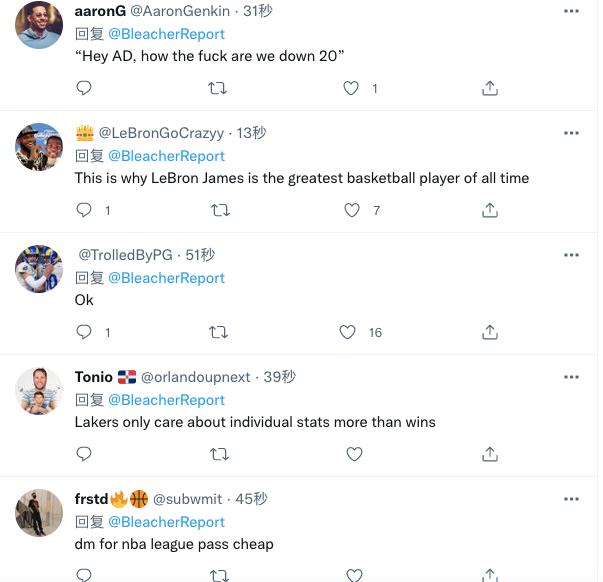Open the @orlandoupnext profile handle
This screenshot has height=582, width=603.
[x=195, y=377]
